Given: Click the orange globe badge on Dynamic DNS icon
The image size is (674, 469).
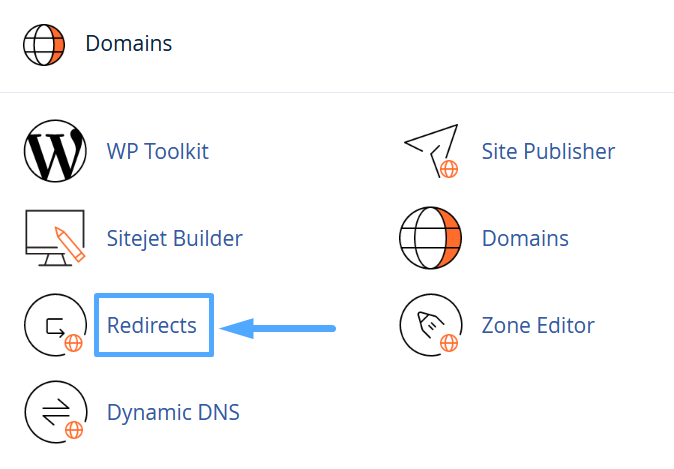Looking at the screenshot, I should point(73,431).
